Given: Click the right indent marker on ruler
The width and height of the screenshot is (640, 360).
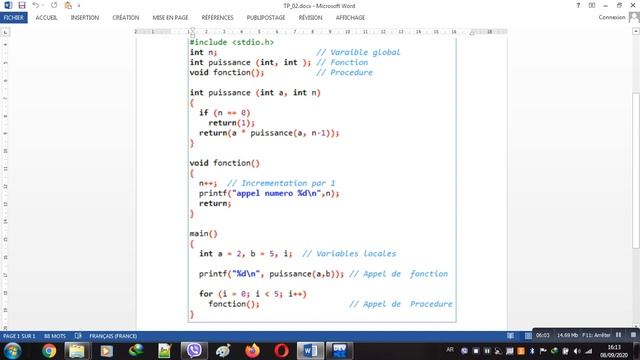Looking at the screenshot, I should pyautogui.click(x=472, y=33).
